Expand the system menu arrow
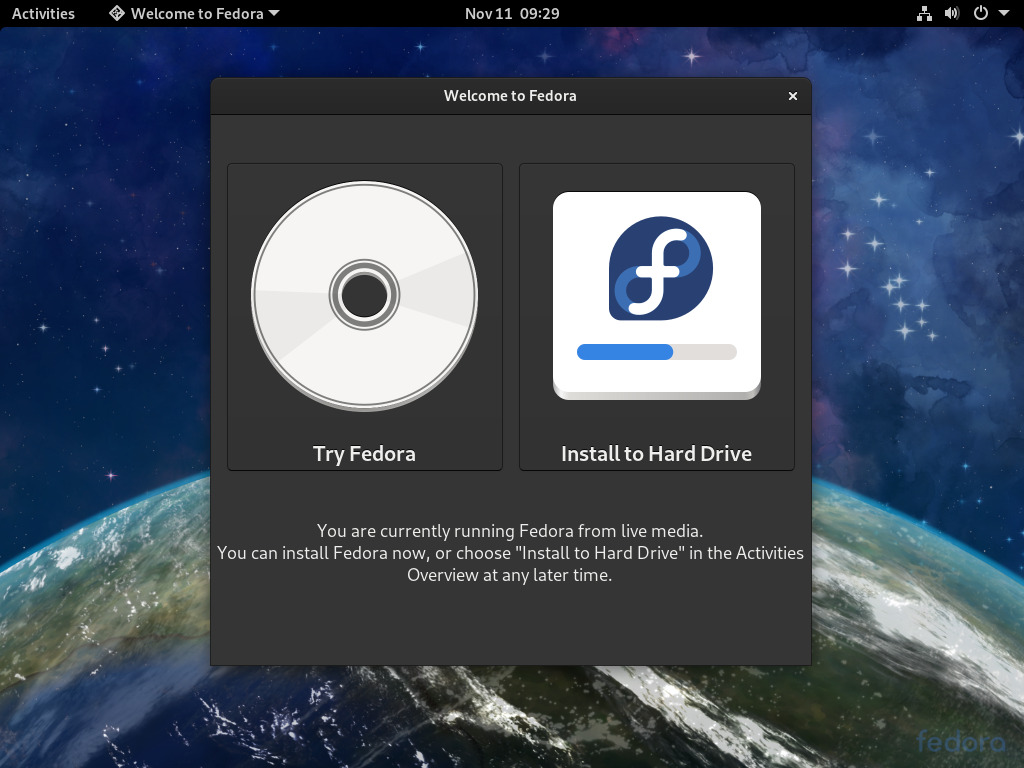1024x768 pixels. point(1004,13)
